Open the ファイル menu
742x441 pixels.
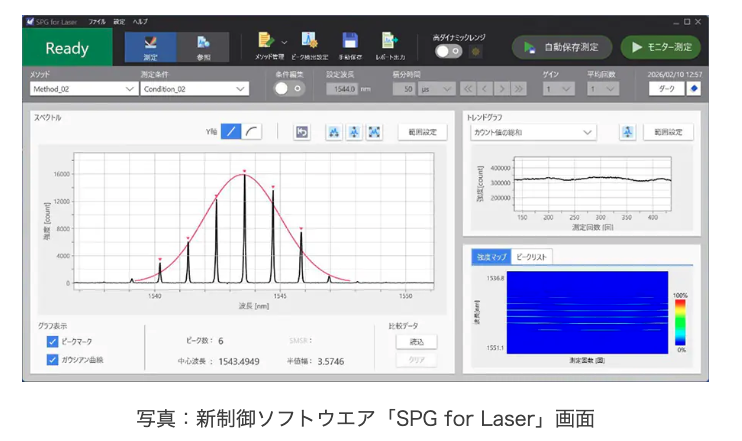[x=97, y=20]
